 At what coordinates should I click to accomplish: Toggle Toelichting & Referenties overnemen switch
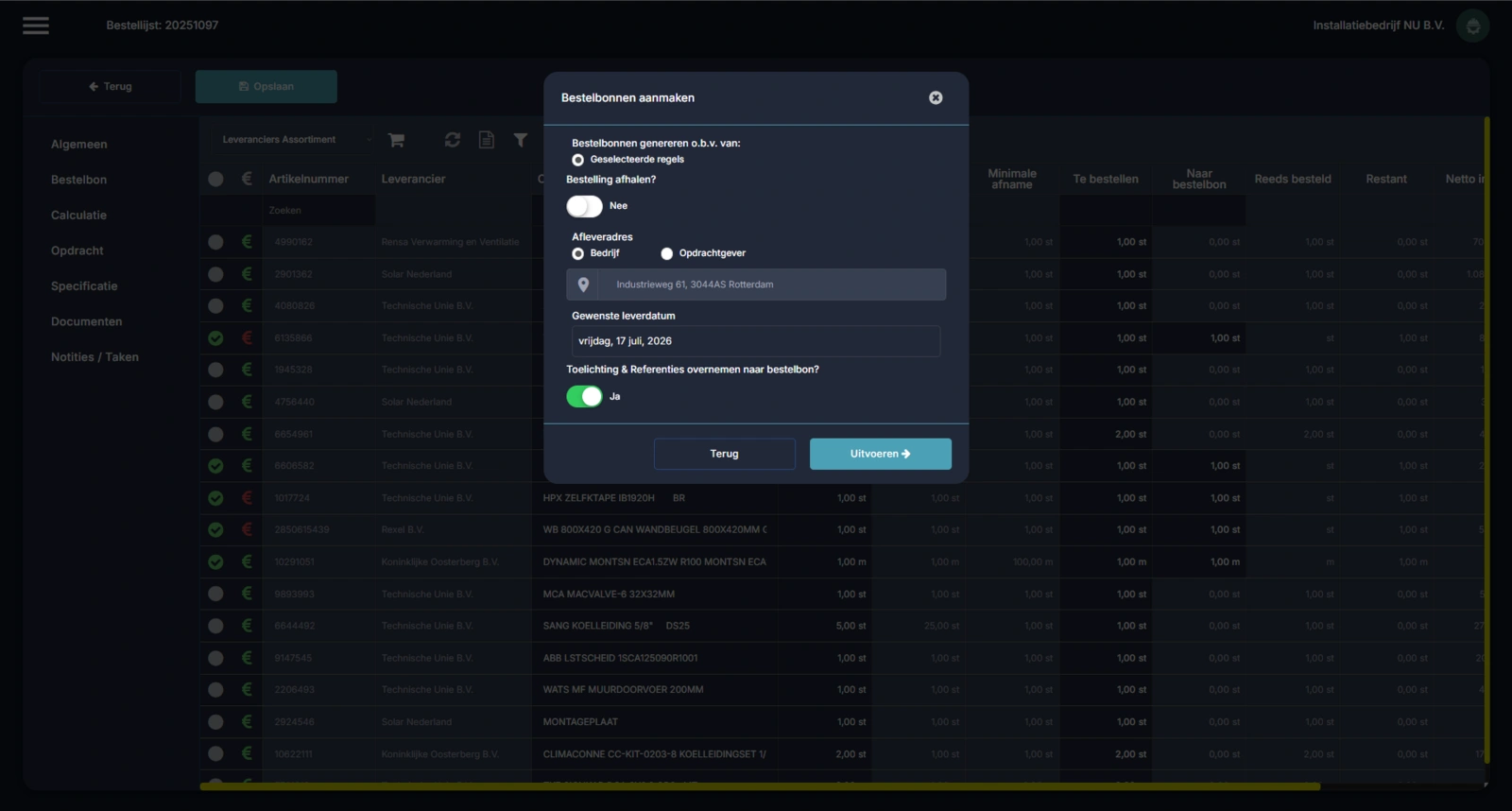[x=584, y=396]
